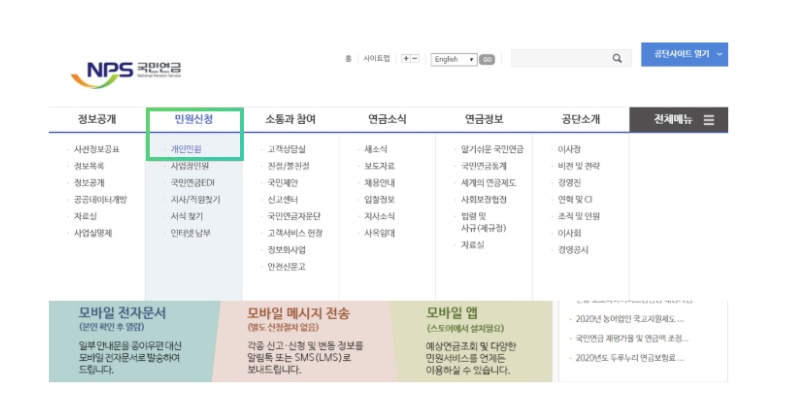Screen dimensions: 791x395
Task: Select 국민연금자문단 submenu item
Action: 294,216
